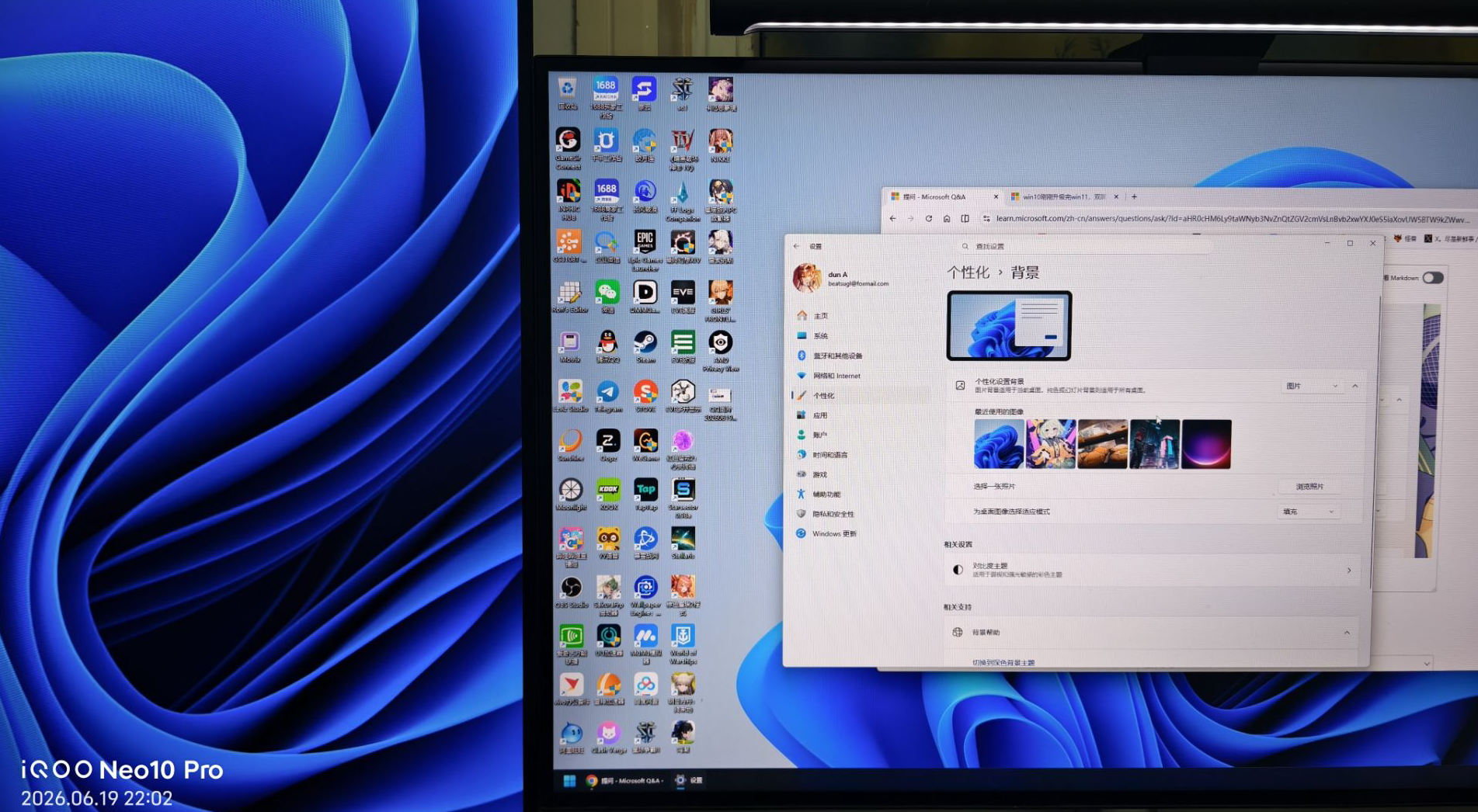Open the QQ penguin desktop icon

click(607, 345)
